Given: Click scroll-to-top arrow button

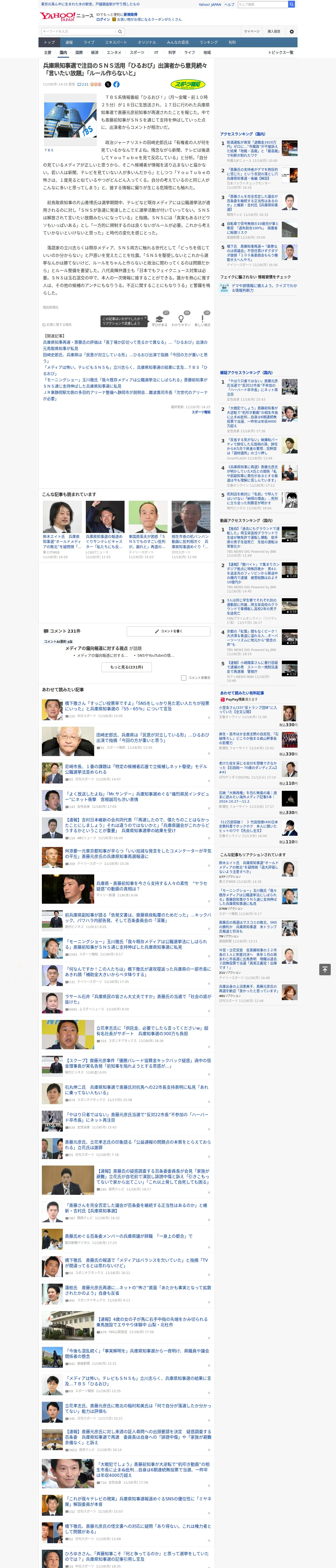Looking at the screenshot, I should point(325,970).
